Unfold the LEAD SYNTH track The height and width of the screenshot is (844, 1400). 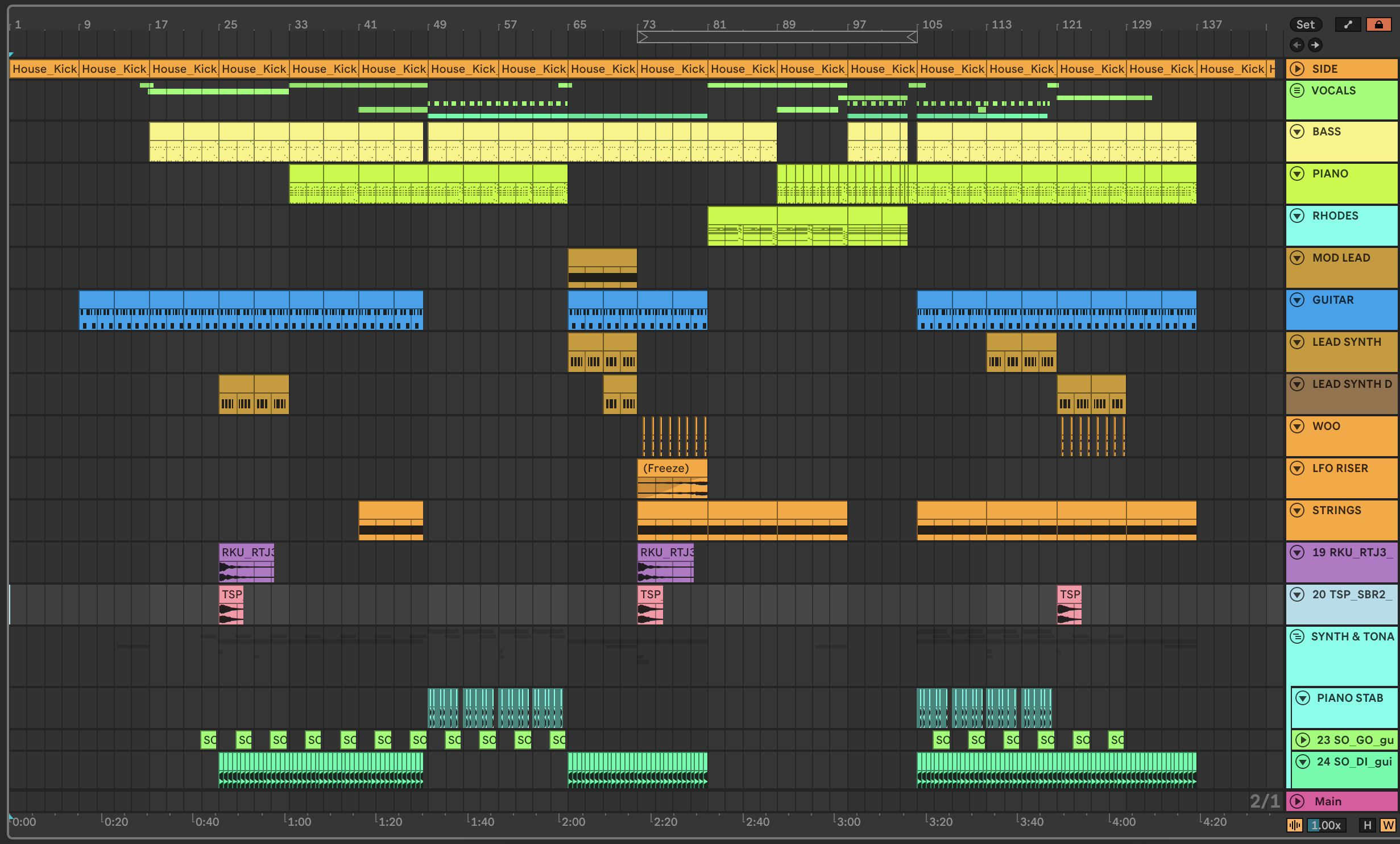(x=1297, y=342)
